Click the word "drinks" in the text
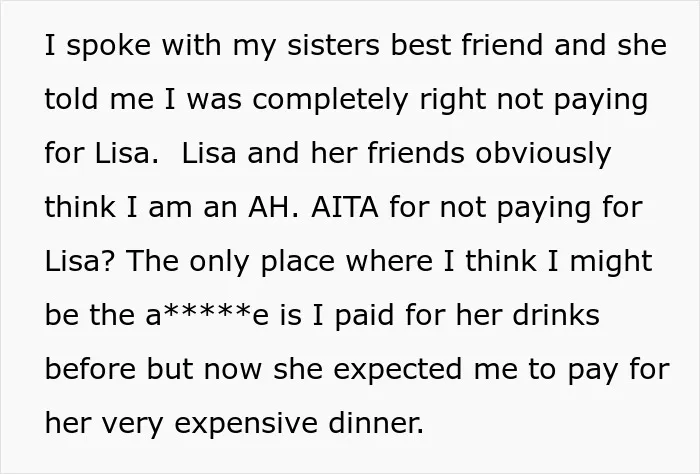Screen dimensions: 700x474 point(556,314)
